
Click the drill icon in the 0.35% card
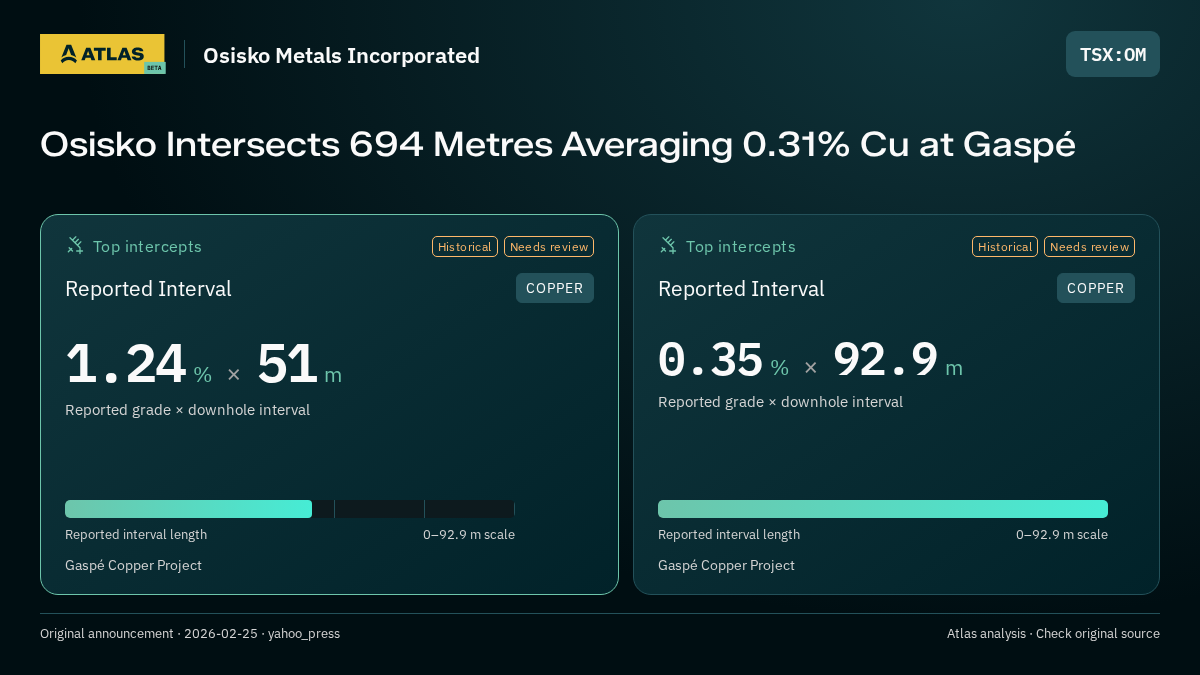pos(668,245)
